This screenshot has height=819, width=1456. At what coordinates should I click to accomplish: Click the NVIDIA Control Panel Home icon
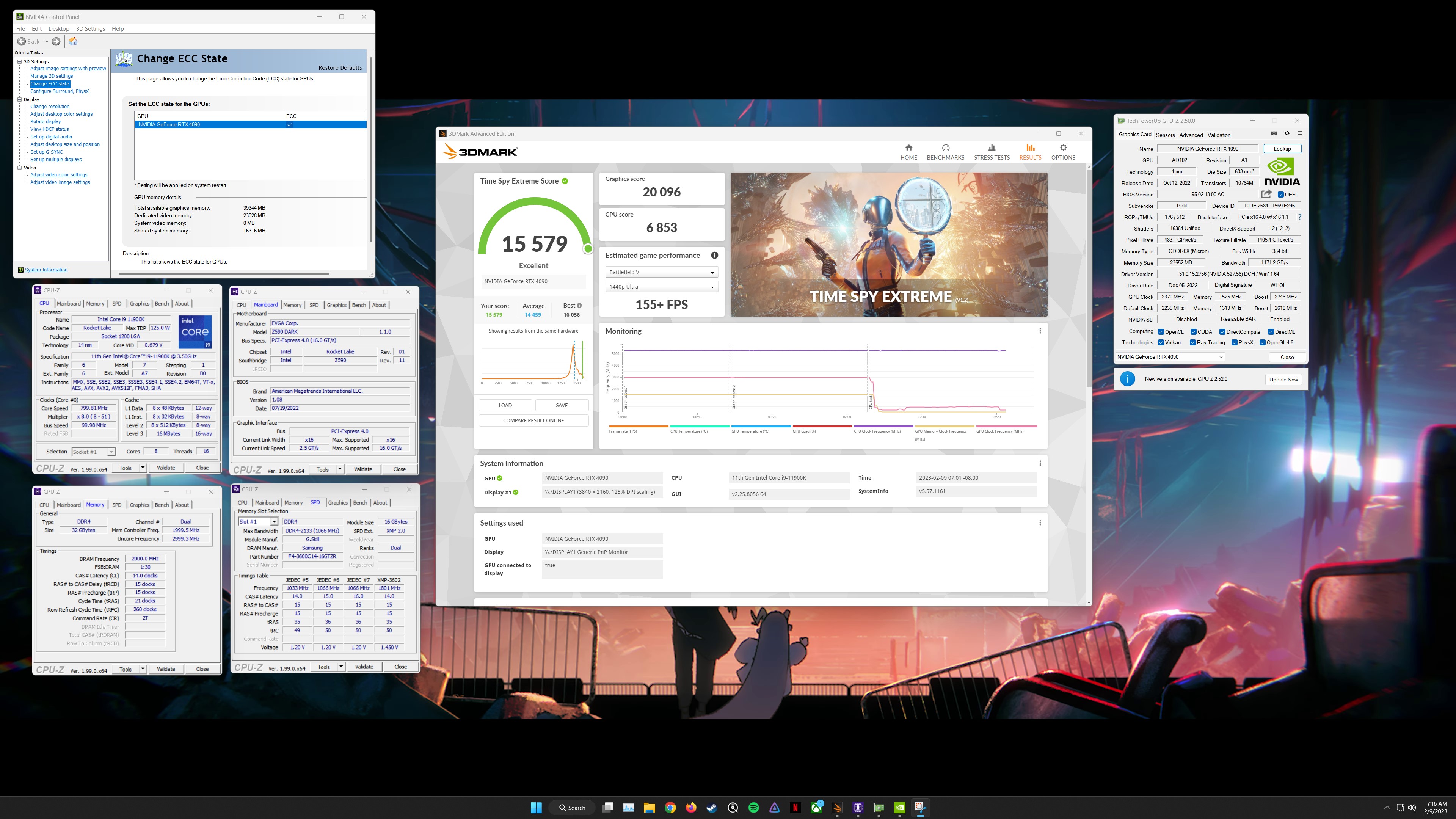coord(73,41)
